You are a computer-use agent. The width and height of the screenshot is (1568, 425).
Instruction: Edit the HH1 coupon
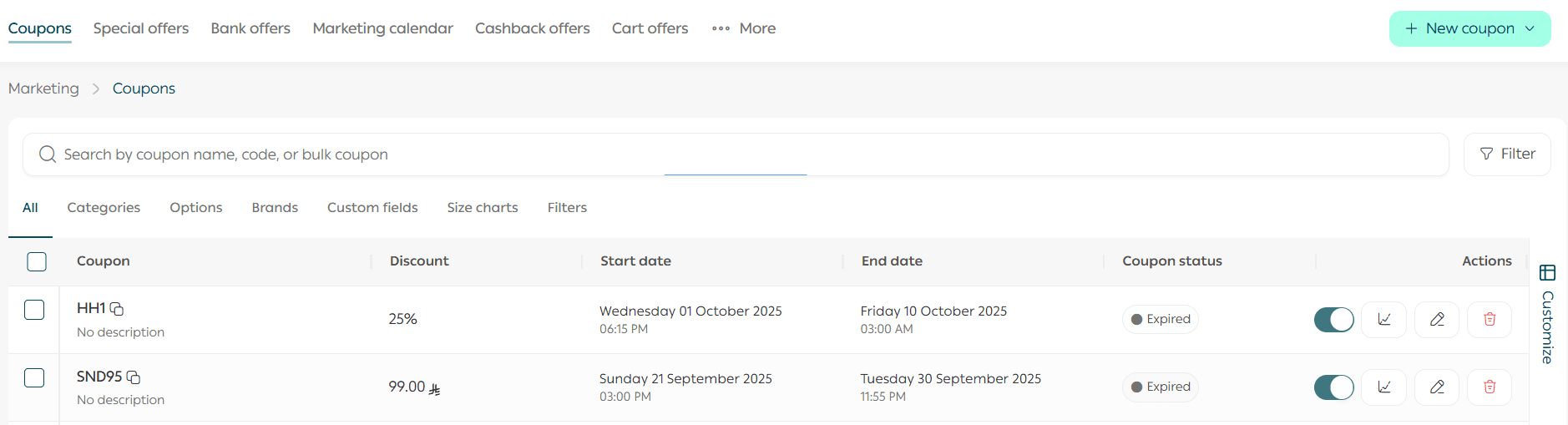point(1437,319)
